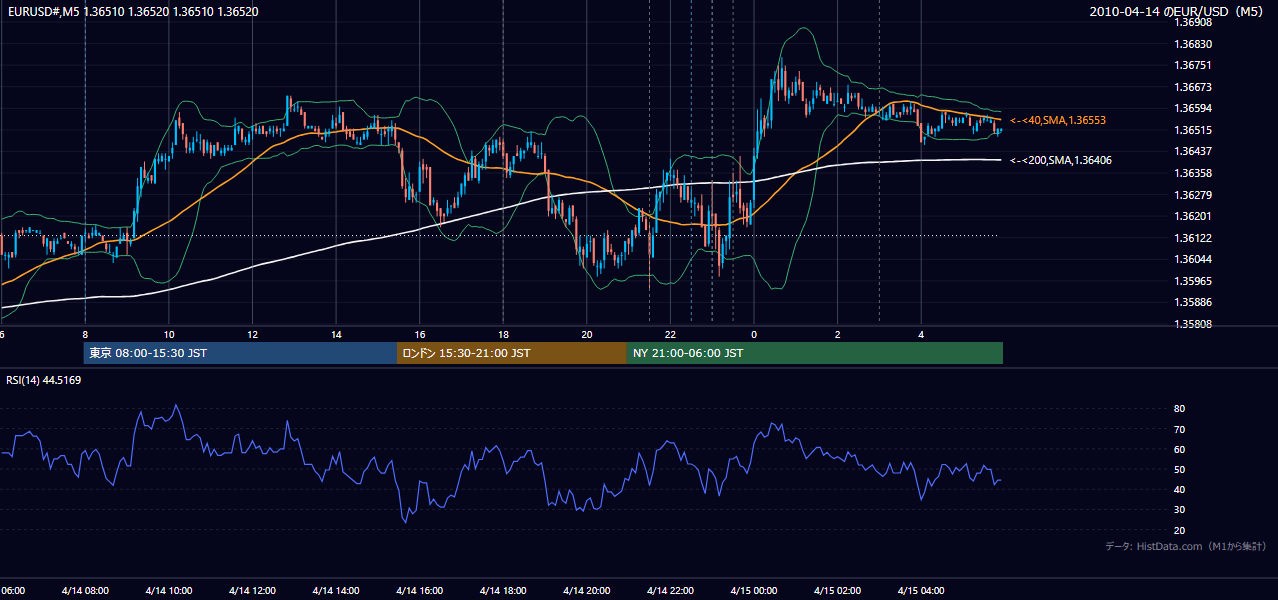Click RSI axis level 60
This screenshot has width=1278, height=600.
pyautogui.click(x=1180, y=449)
